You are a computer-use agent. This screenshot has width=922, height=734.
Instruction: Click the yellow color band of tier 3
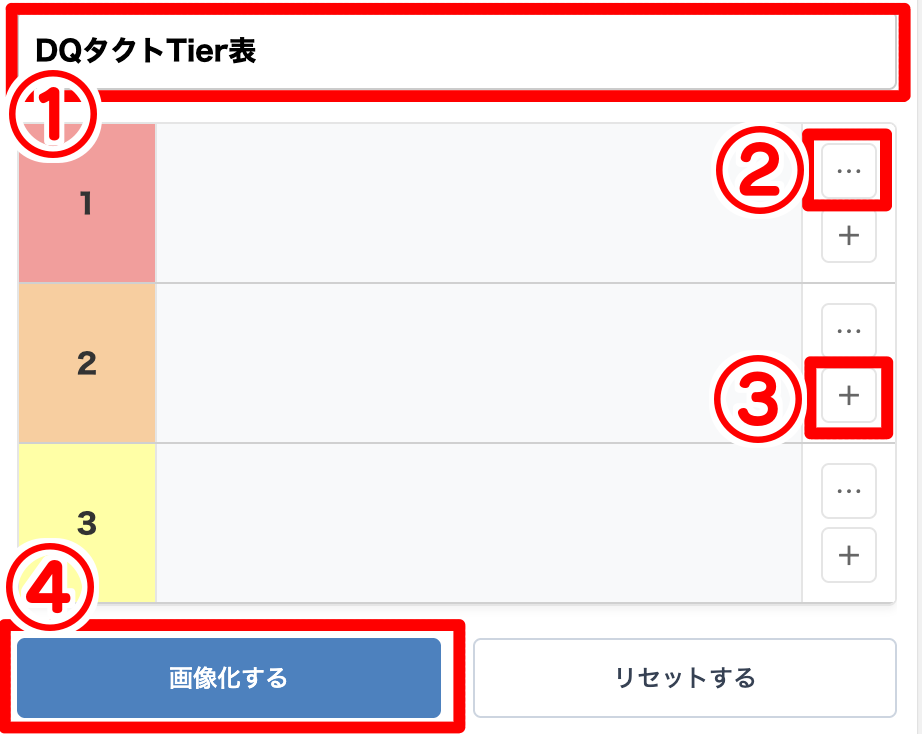(87, 520)
